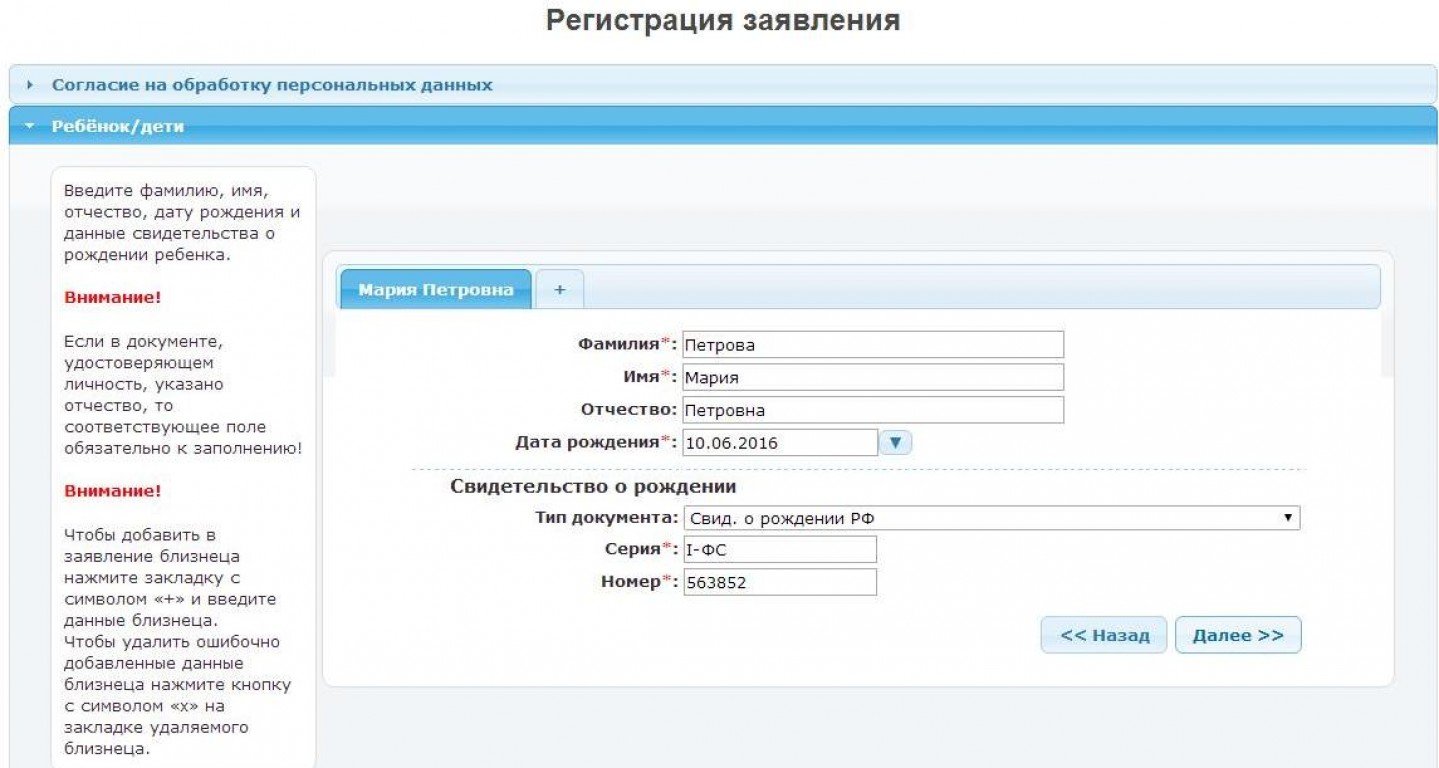Click the Дата рождения field showing 10.06.2016
Image resolution: width=1439 pixels, height=768 pixels.
click(x=779, y=442)
